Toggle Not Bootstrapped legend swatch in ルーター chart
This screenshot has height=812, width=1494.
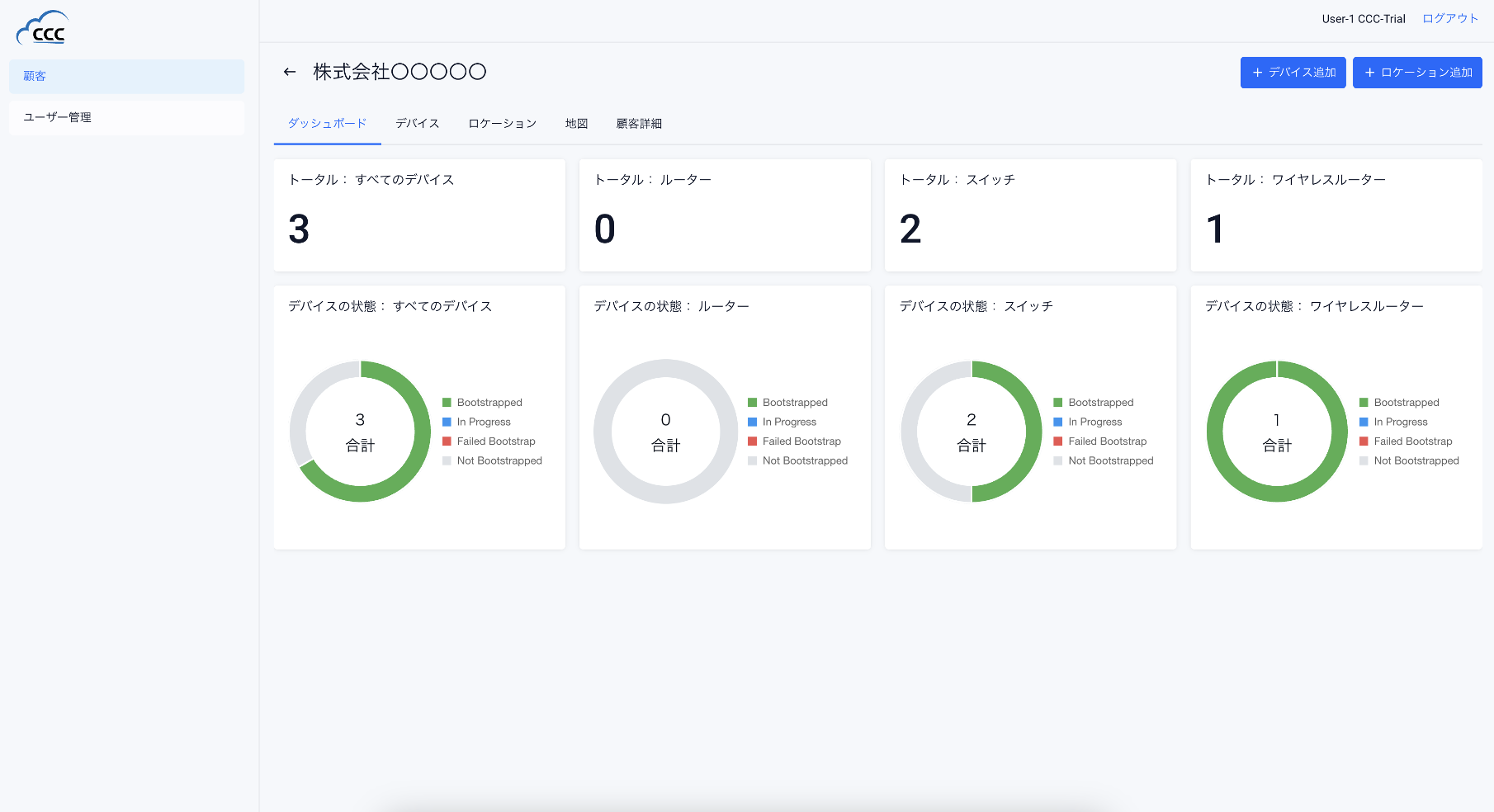pos(753,461)
